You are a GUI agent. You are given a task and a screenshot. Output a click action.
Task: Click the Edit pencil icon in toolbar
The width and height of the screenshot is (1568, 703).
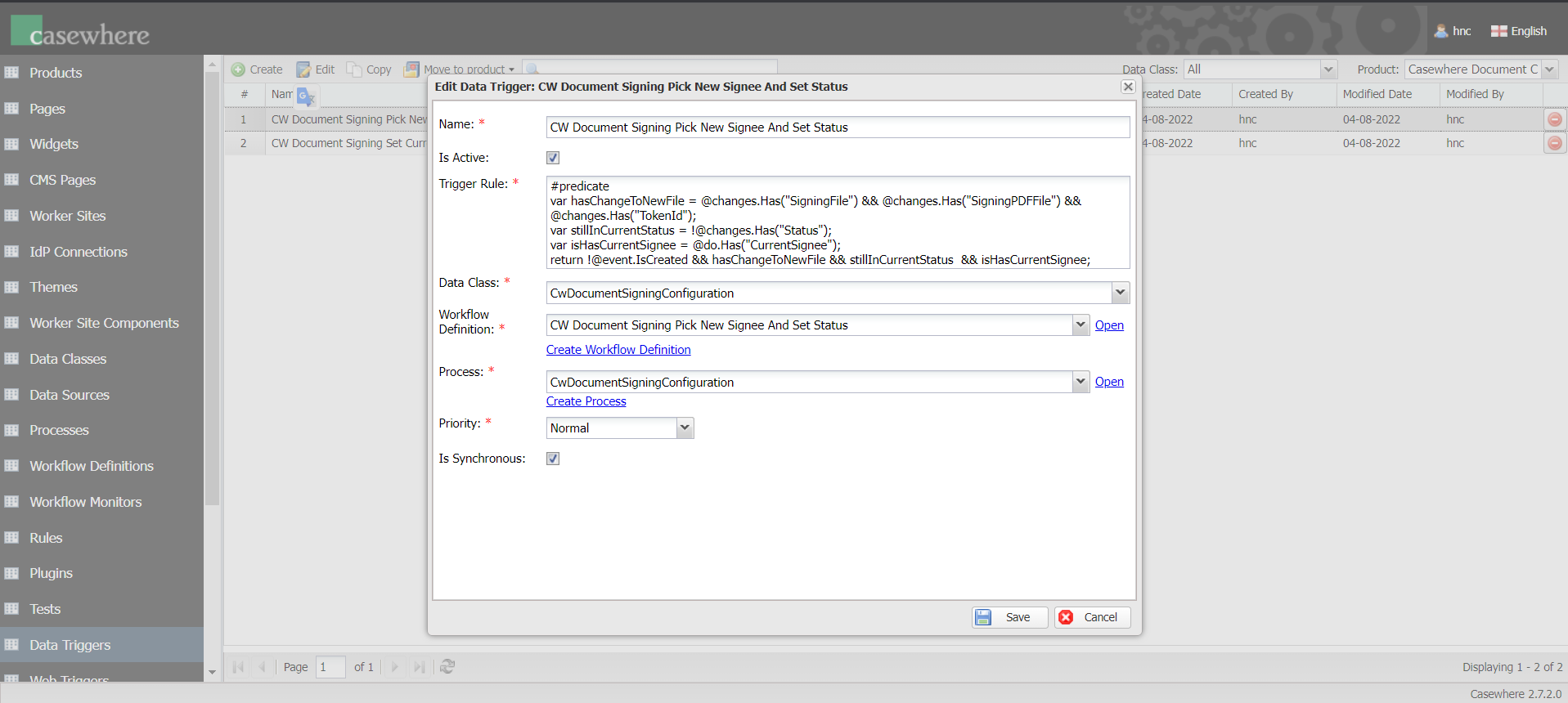click(303, 69)
